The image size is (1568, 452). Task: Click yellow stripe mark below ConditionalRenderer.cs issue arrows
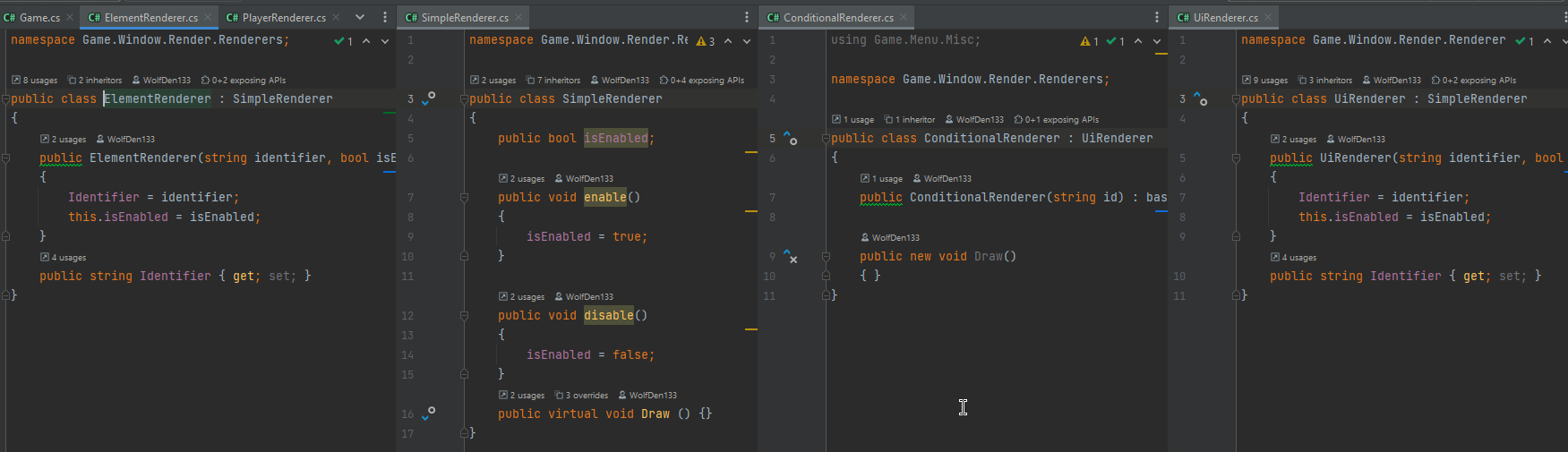pyautogui.click(x=1161, y=54)
